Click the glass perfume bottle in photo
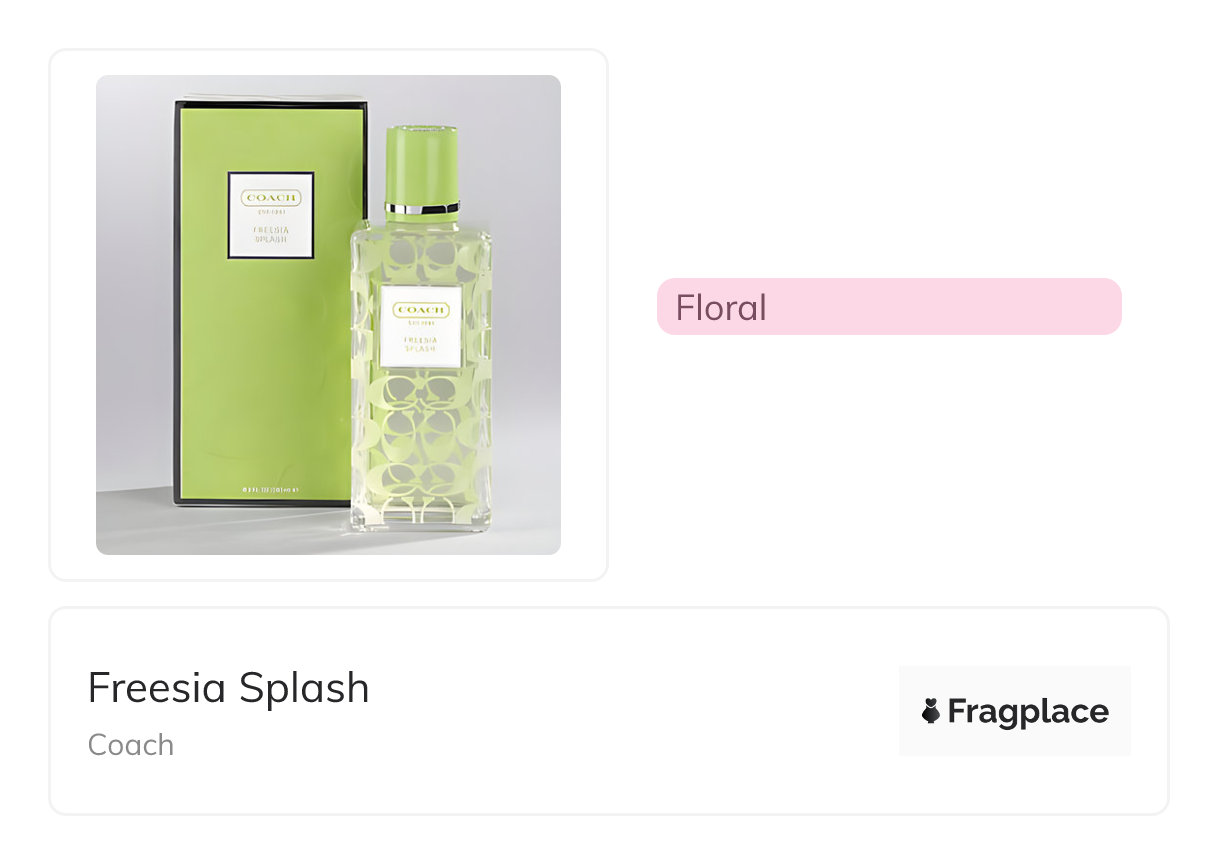 click(x=420, y=420)
